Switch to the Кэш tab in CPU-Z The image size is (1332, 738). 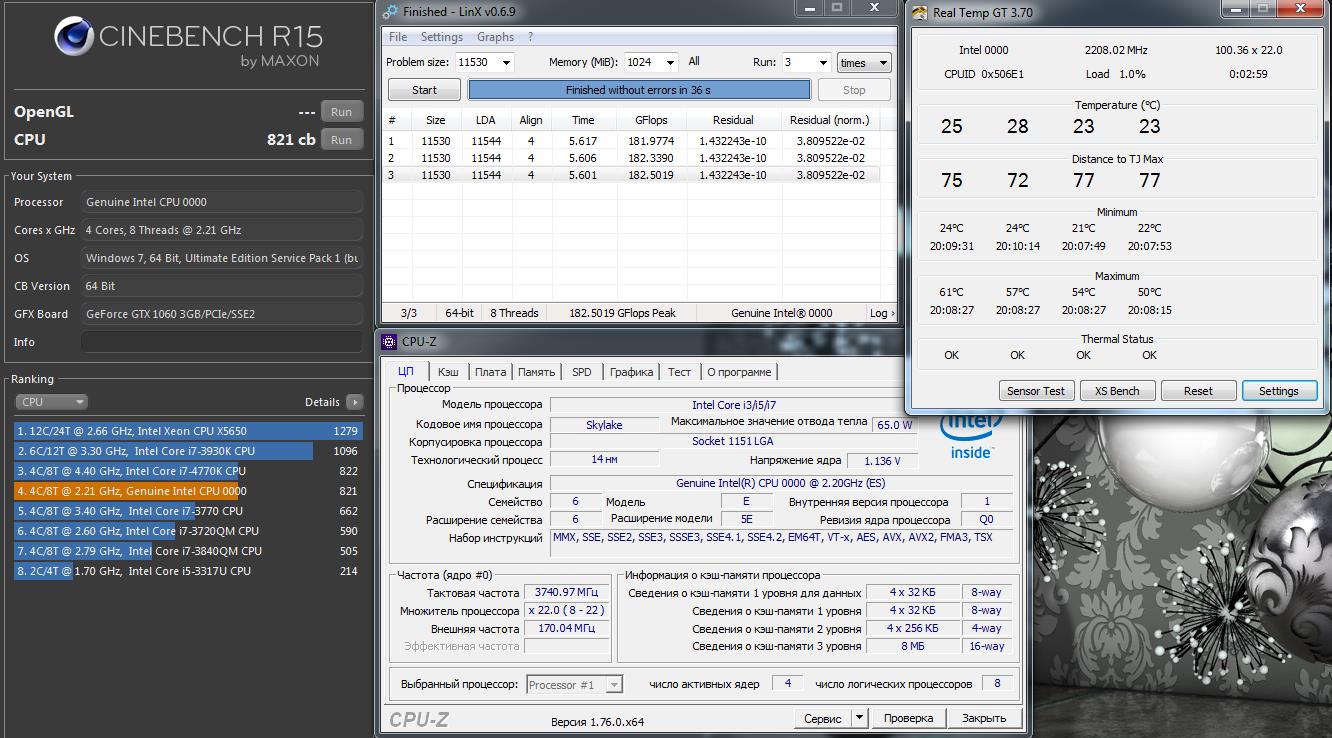(x=448, y=372)
